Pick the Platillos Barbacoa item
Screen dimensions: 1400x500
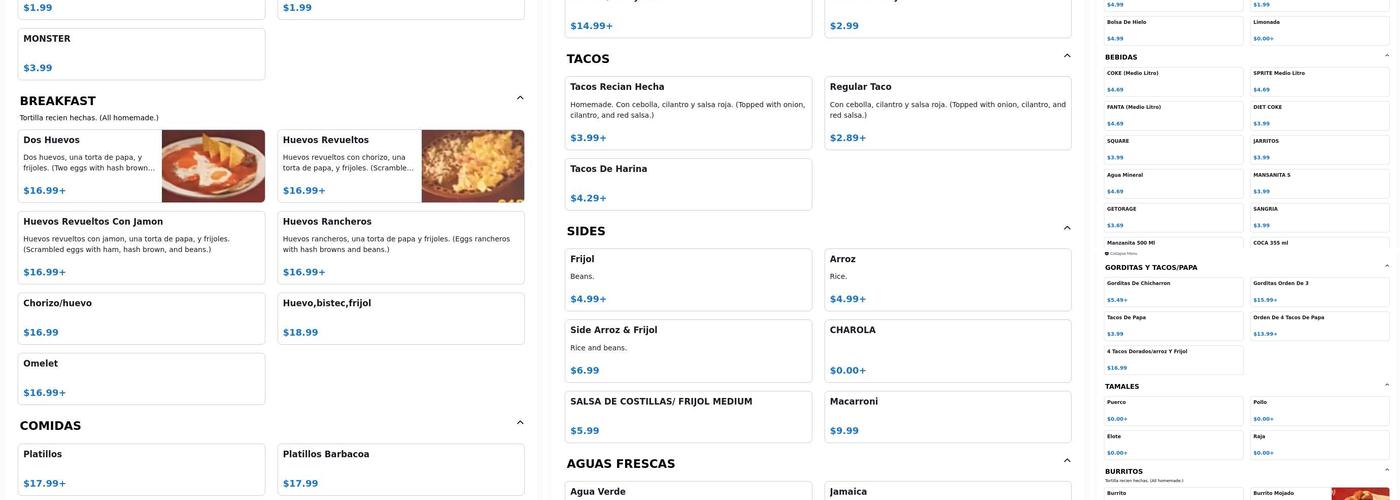(400, 469)
